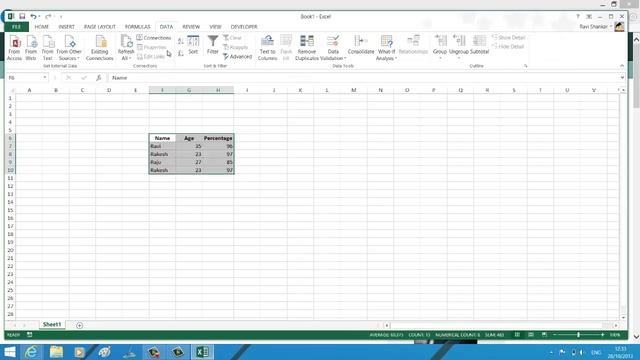Collapse the ribbon chevron
Viewport: 640px width, 360px height.
coord(622,66)
